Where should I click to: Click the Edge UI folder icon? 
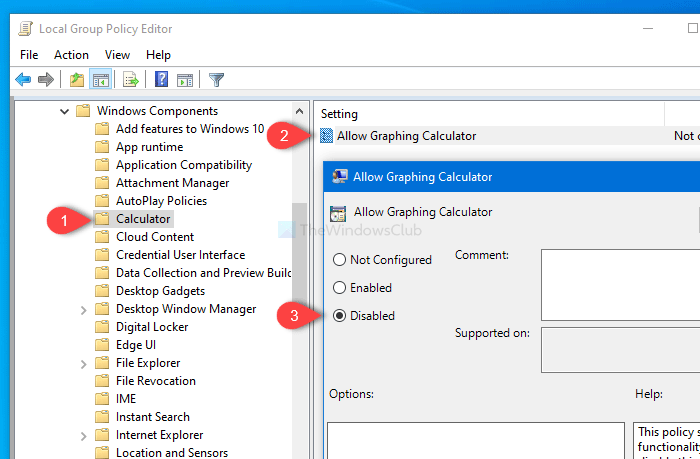[102, 345]
